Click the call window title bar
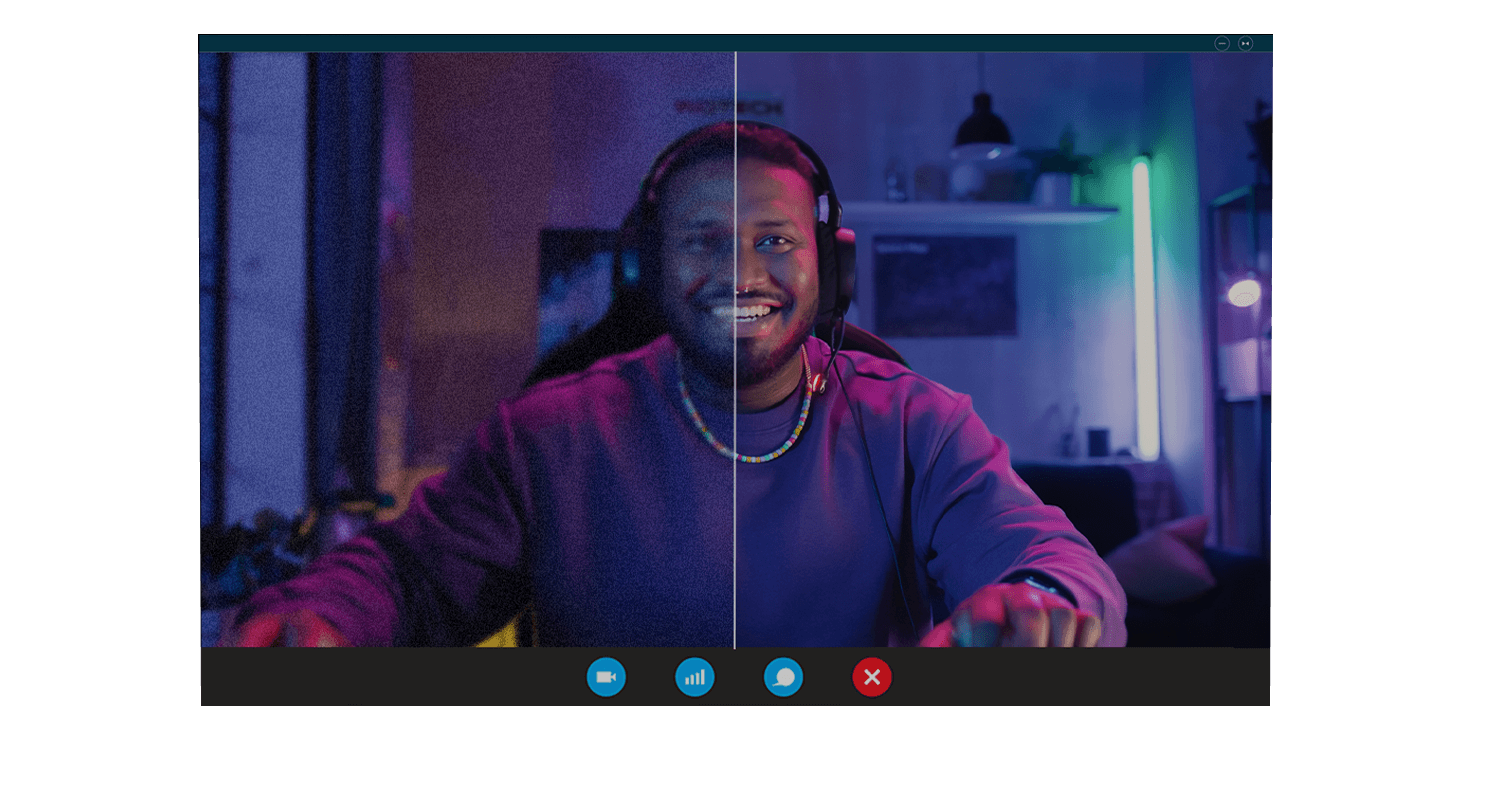Image resolution: width=1500 pixels, height=807 pixels. (700, 43)
